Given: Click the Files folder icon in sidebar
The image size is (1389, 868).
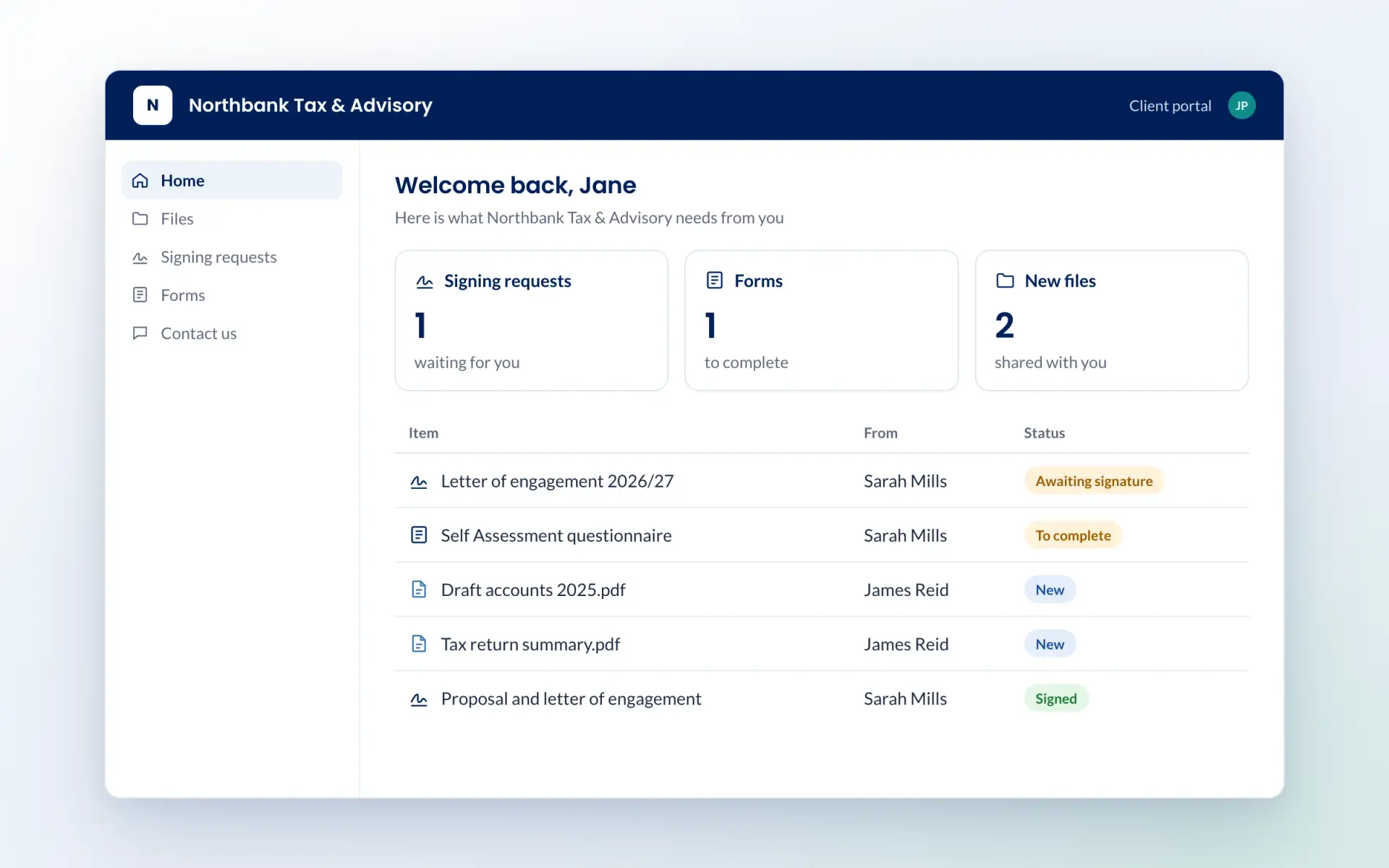Looking at the screenshot, I should [140, 218].
